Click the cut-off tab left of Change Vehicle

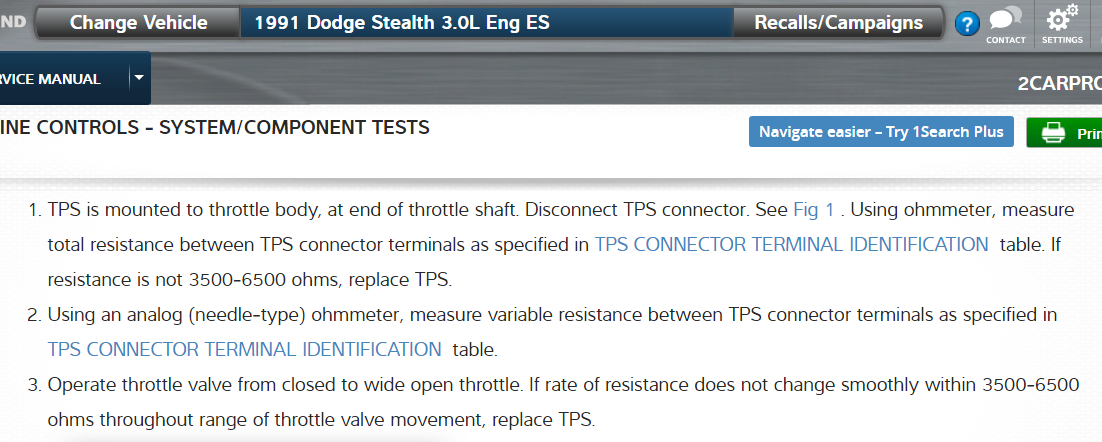(14, 23)
